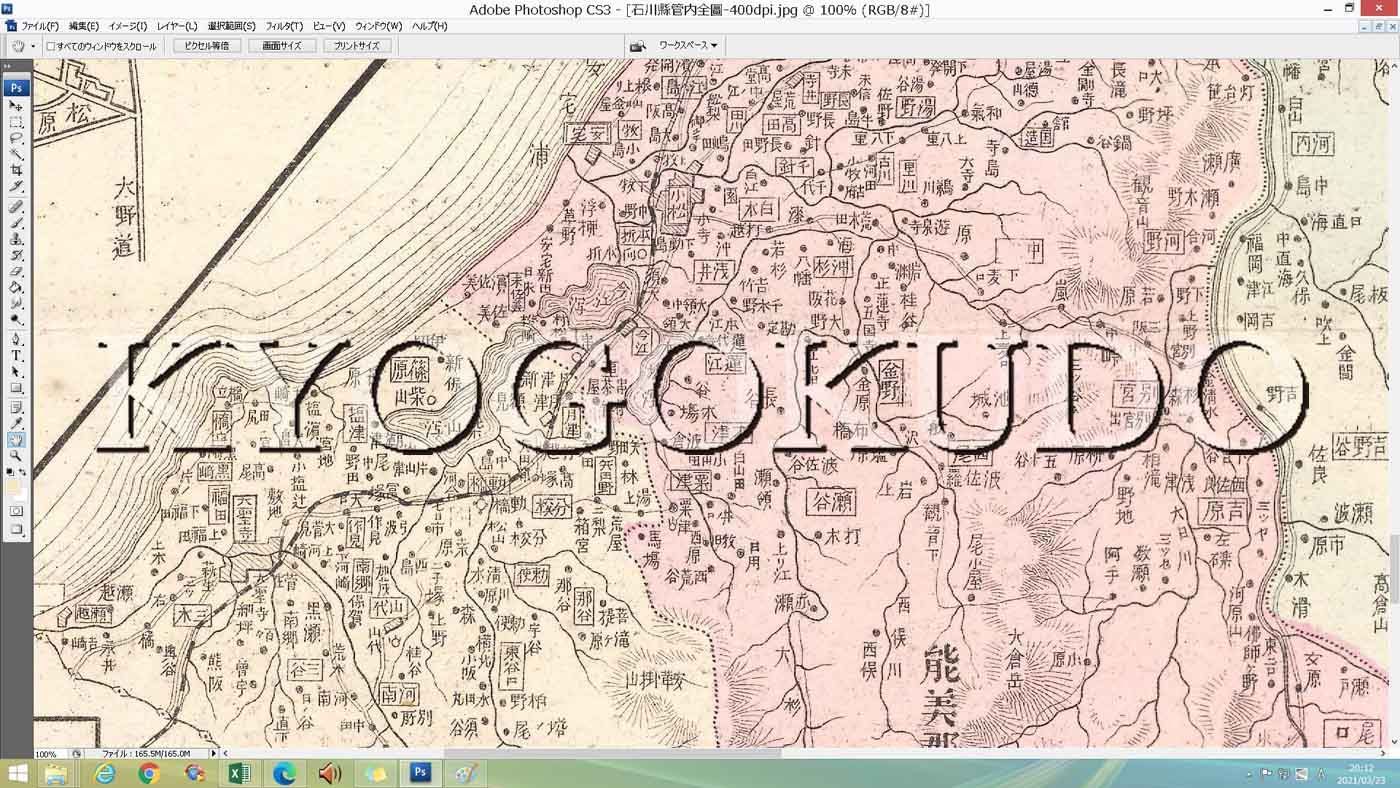
Task: Open the Hand tool preset picker dropdown
Action: (33, 46)
